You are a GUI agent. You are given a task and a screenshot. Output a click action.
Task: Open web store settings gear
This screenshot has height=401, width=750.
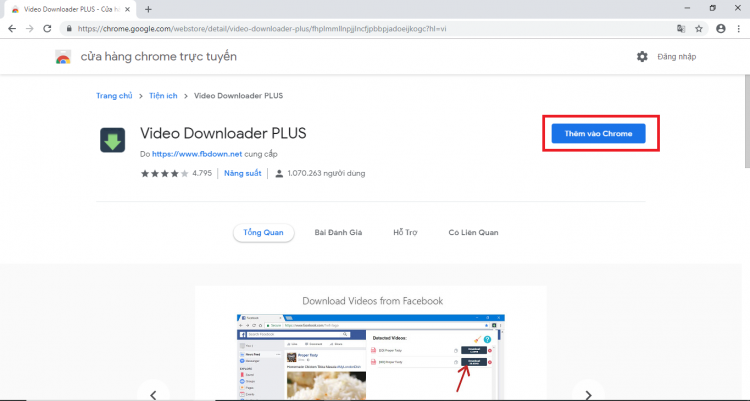coord(642,56)
